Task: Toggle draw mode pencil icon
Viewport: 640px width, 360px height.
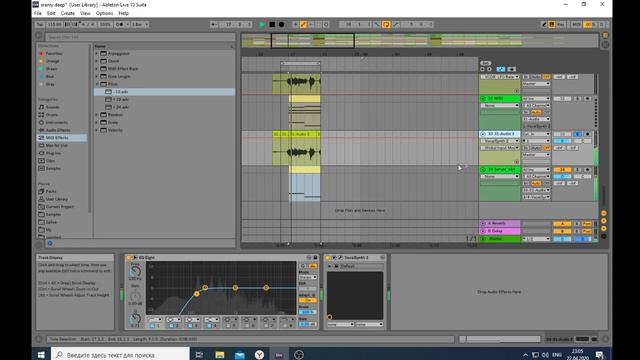Action: [x=544, y=24]
